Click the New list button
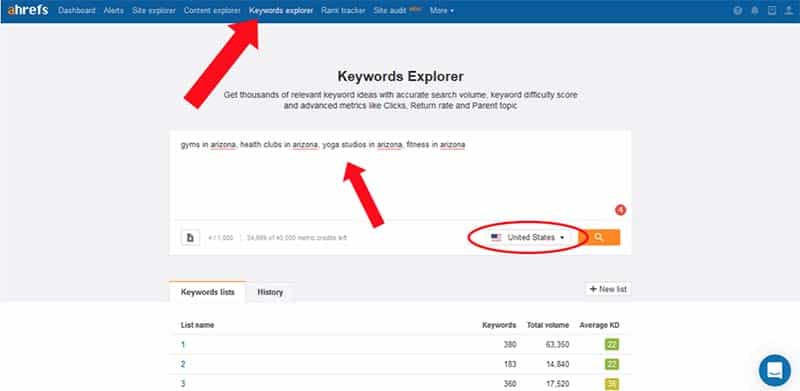 click(x=608, y=289)
